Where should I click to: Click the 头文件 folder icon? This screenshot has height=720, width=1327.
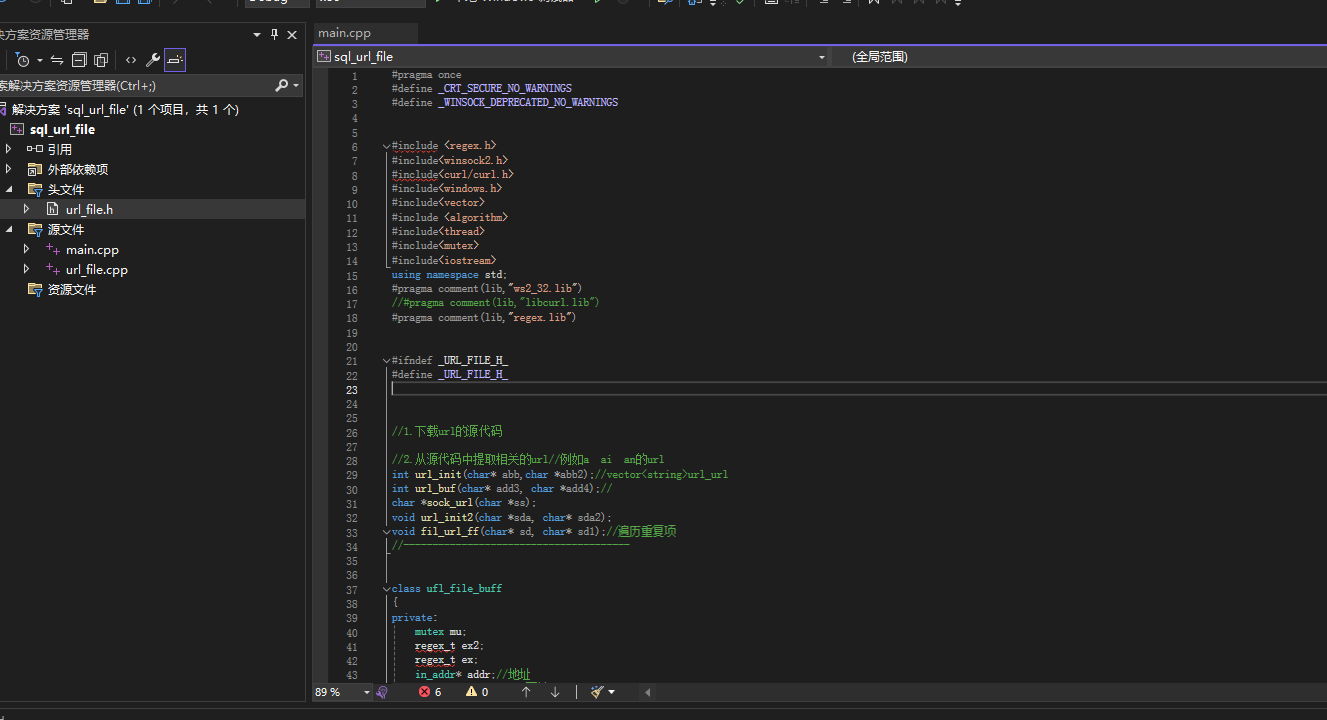(35, 189)
